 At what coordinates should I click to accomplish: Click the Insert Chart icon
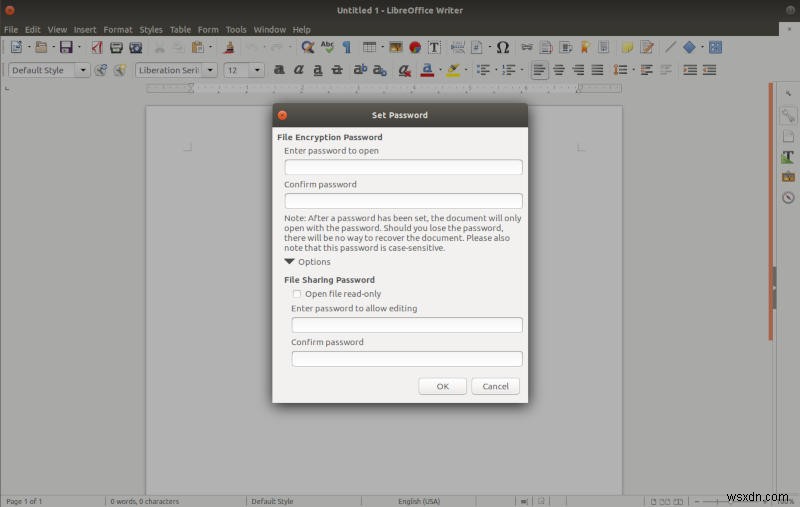pos(415,47)
